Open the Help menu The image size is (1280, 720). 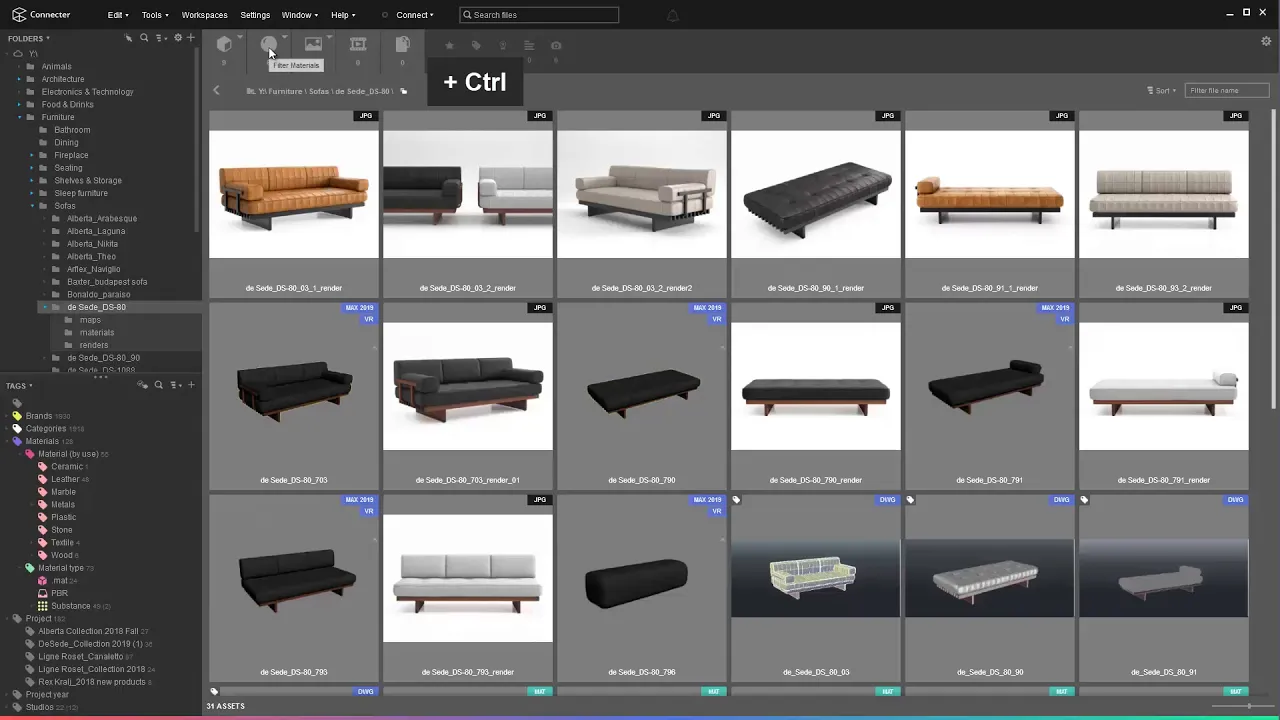click(x=343, y=15)
